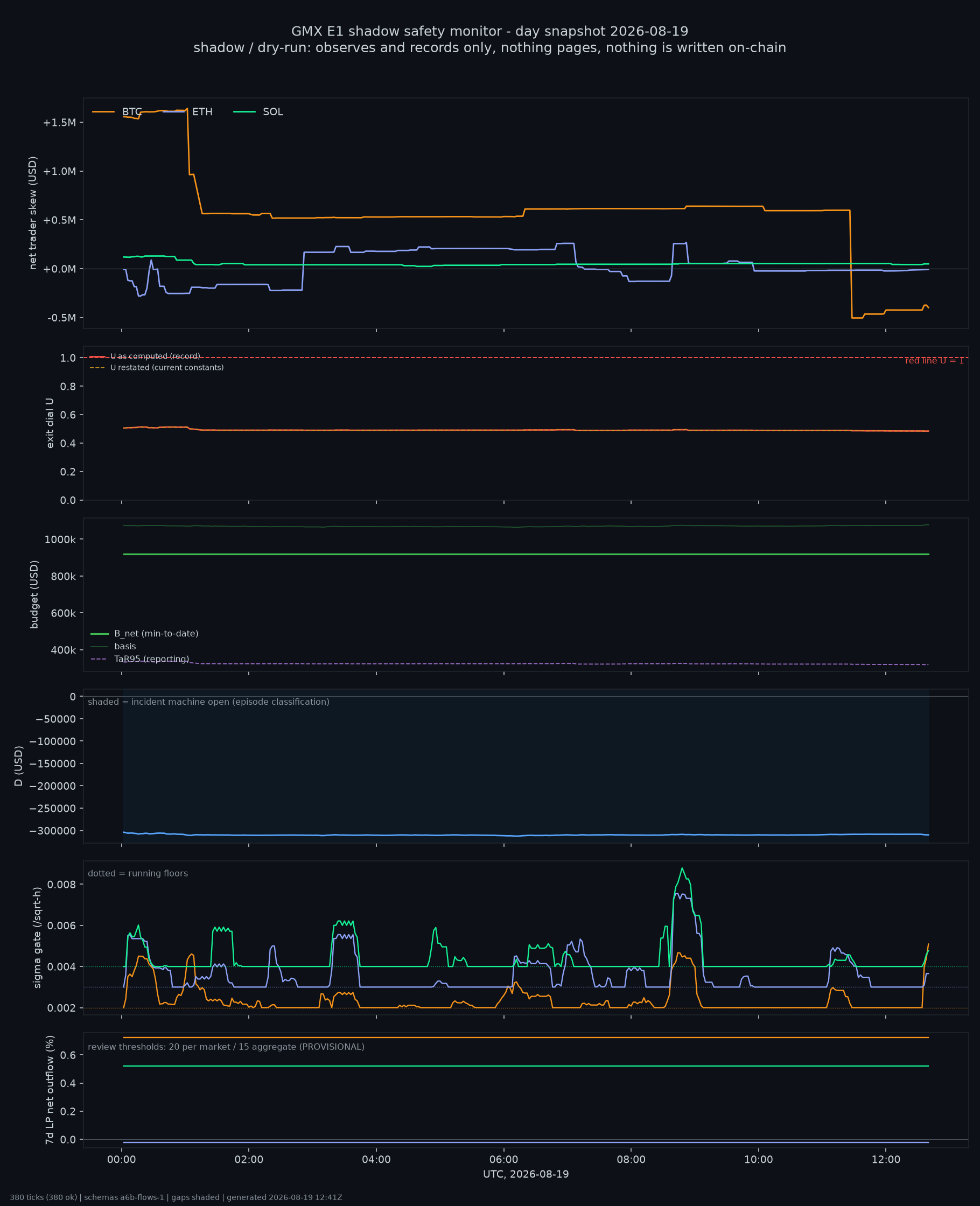
Task: Click the '7d LP net outflow (%)' axis label
Action: (x=50, y=1090)
